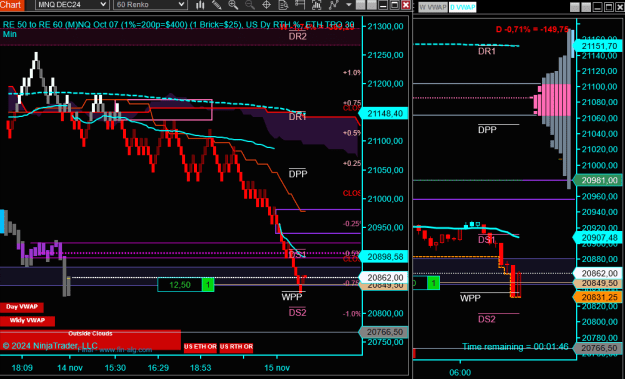
Task: Click the 21148,40 cyan price marker
Action: pyautogui.click(x=383, y=114)
